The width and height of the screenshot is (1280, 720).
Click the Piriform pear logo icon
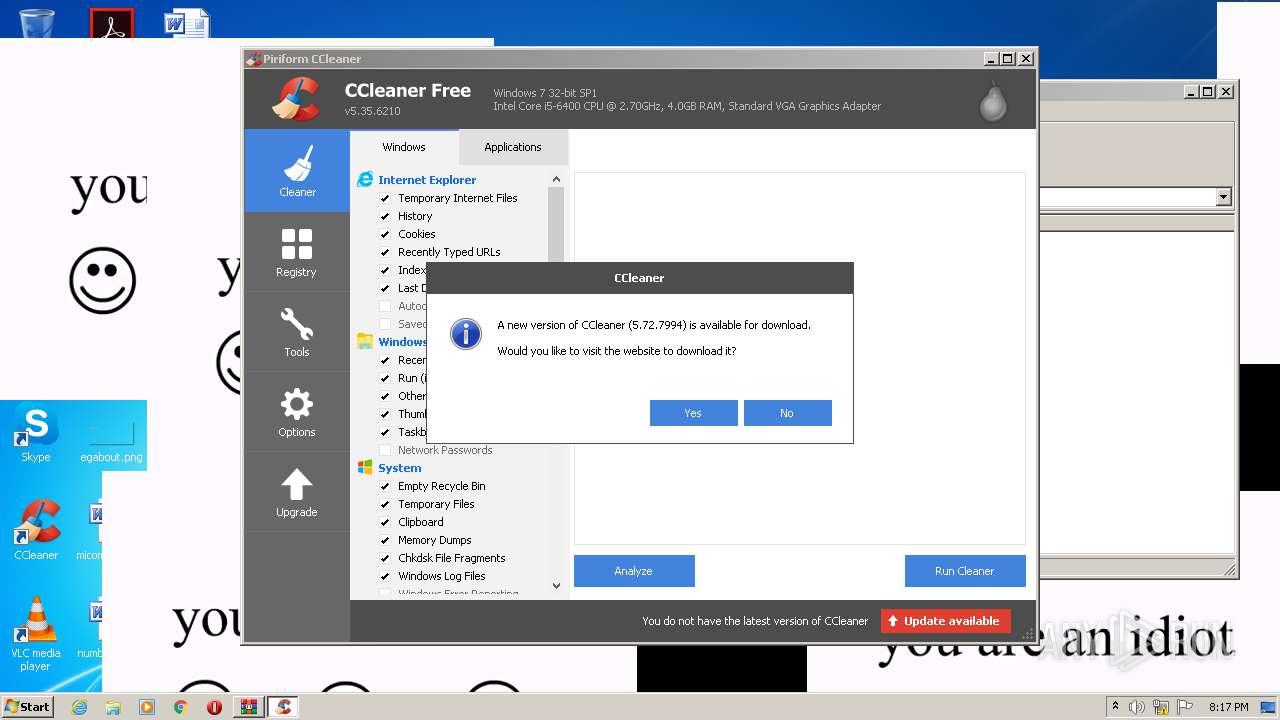pyautogui.click(x=993, y=100)
